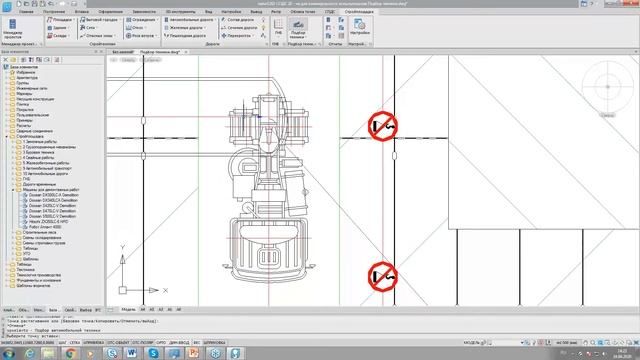The image size is (640, 360).
Task: Toggle оПРИВЯЗКА object snap
Action: click(x=93, y=343)
